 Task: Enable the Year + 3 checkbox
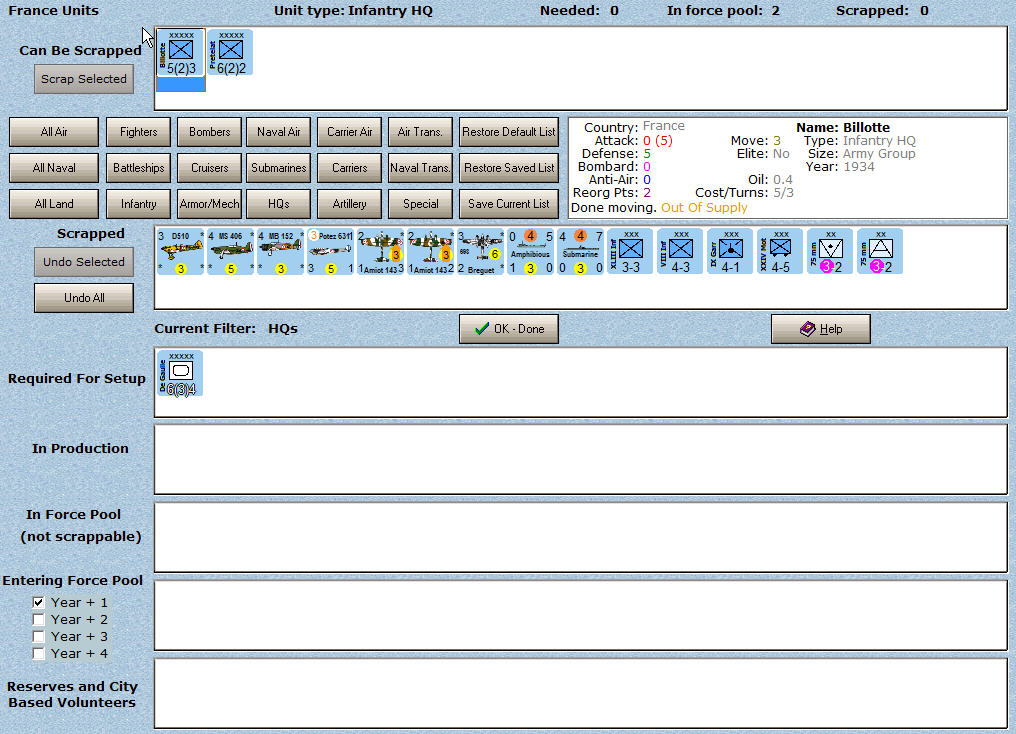click(39, 636)
